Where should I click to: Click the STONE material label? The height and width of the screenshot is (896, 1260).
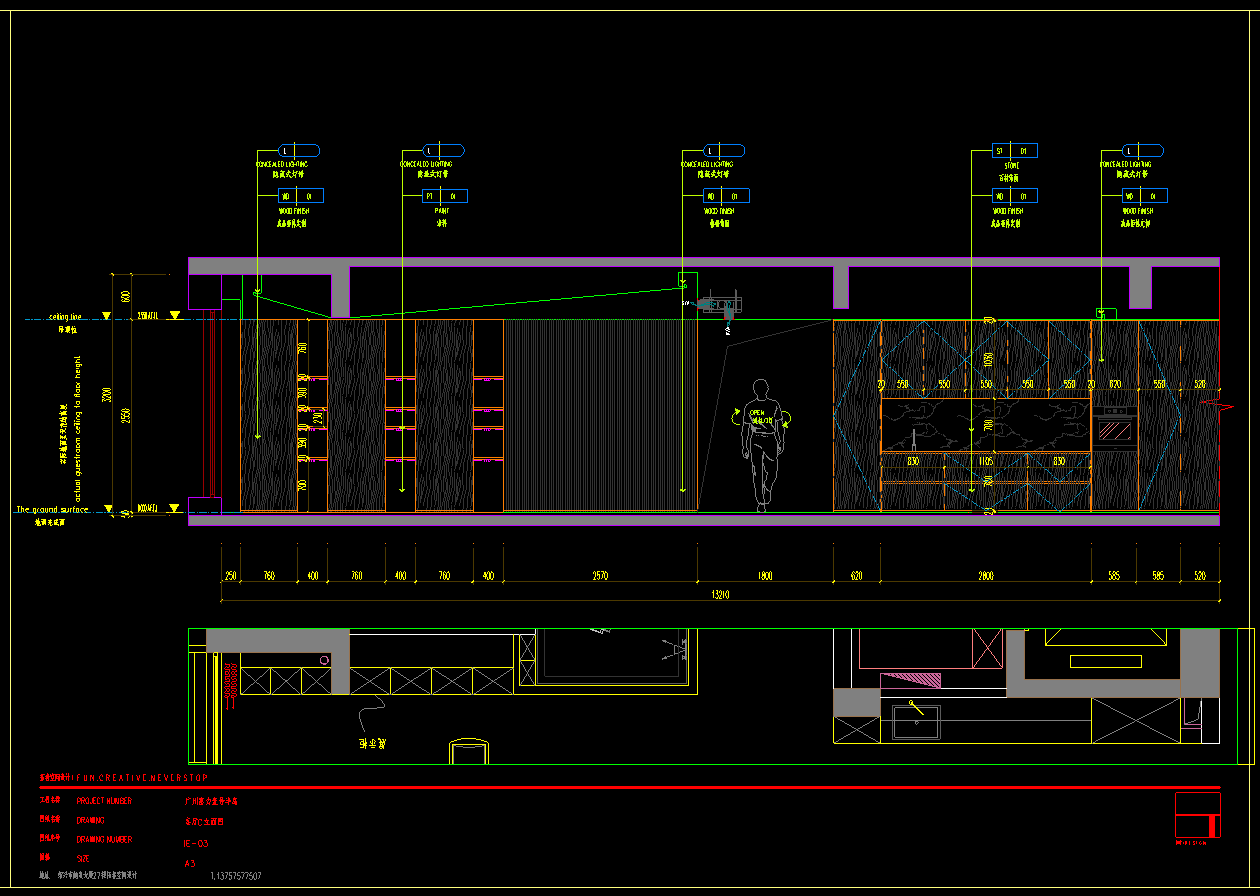click(1011, 165)
